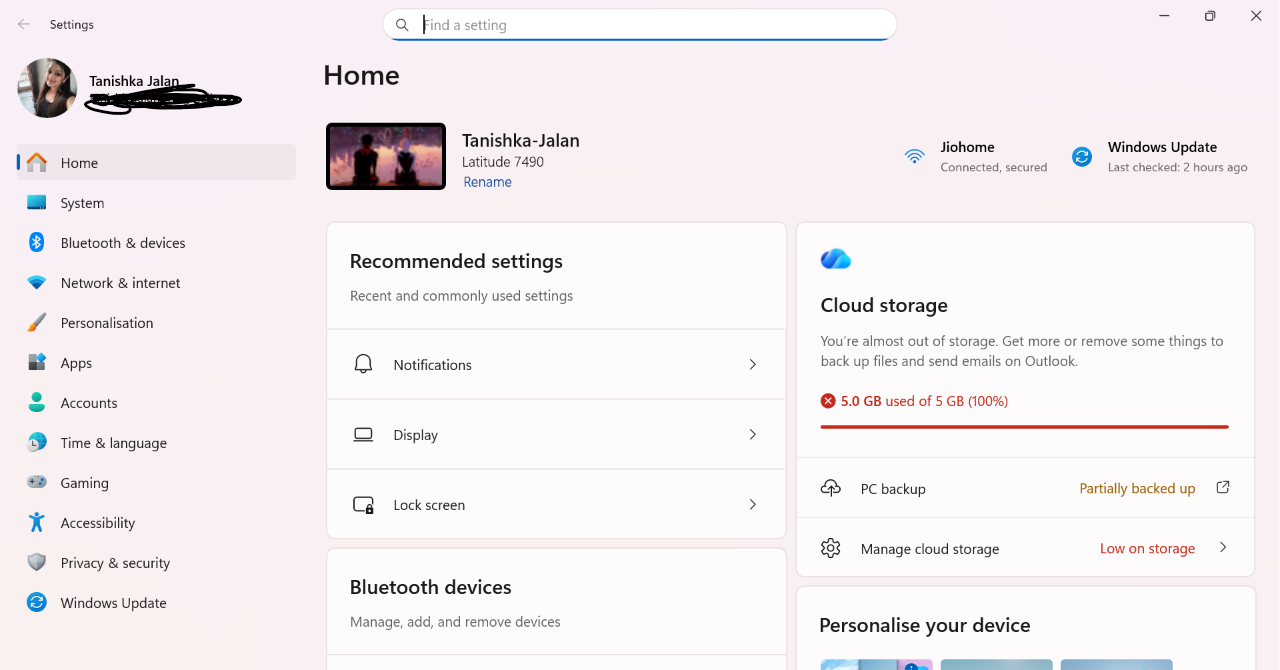Click the Bluetooth icon in sidebar
This screenshot has width=1280, height=670.
pyautogui.click(x=37, y=242)
